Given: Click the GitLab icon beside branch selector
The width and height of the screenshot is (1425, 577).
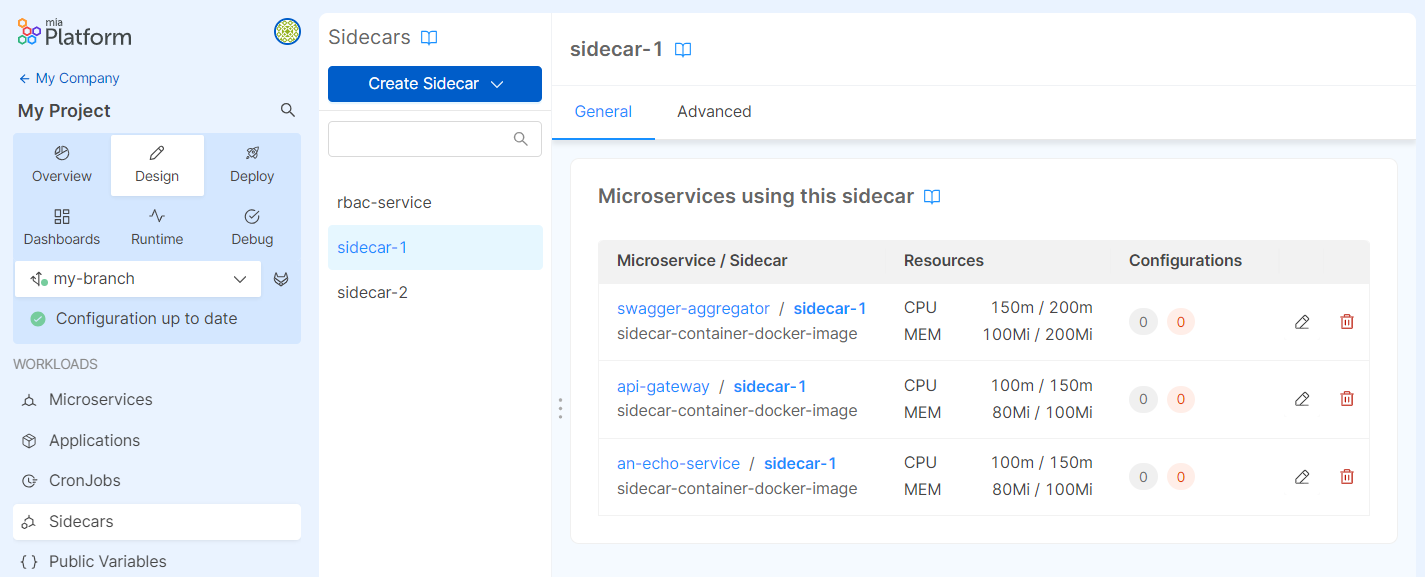Looking at the screenshot, I should tap(282, 279).
